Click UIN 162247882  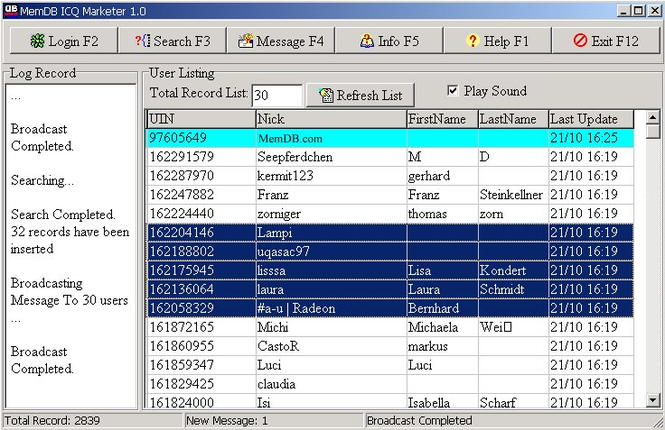tap(182, 195)
